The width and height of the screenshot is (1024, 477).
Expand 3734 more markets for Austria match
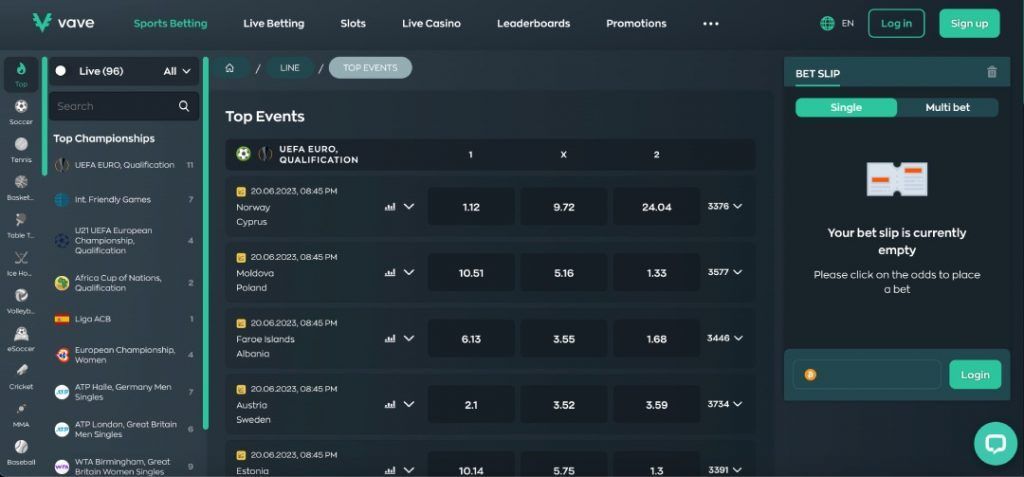[x=725, y=404]
